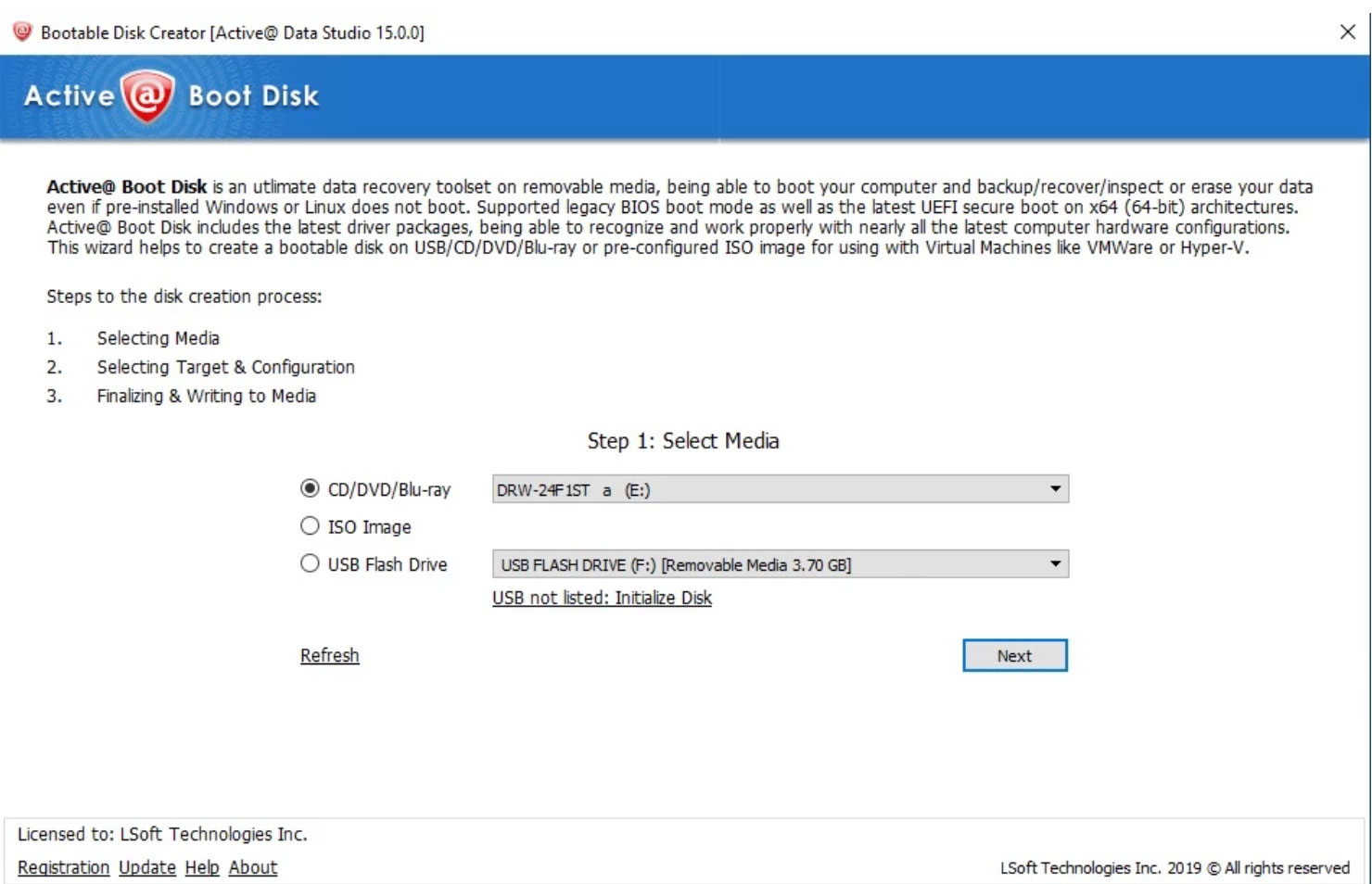
Task: Click 'Steps to the disk creation process:' text
Action: tap(184, 297)
